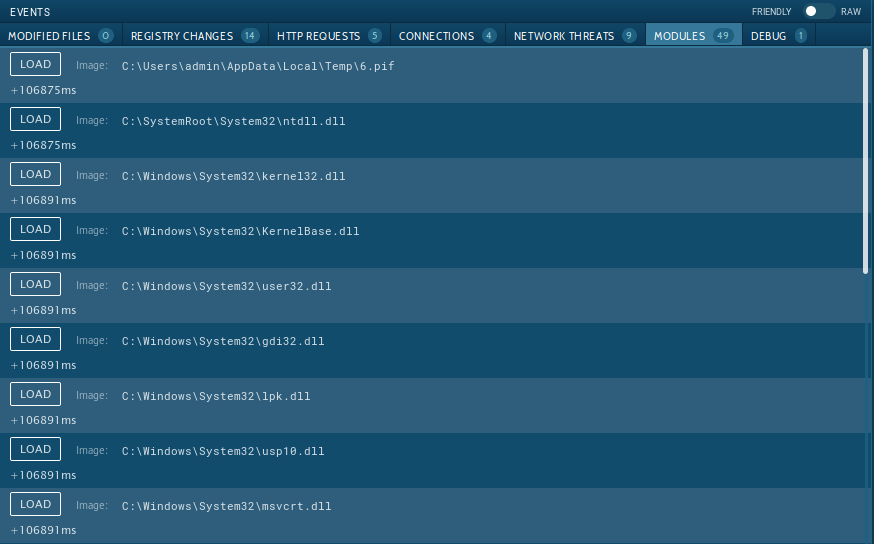Viewport: 874px width, 544px height.
Task: Click LOAD button for ntdll.dll
Action: [35, 119]
